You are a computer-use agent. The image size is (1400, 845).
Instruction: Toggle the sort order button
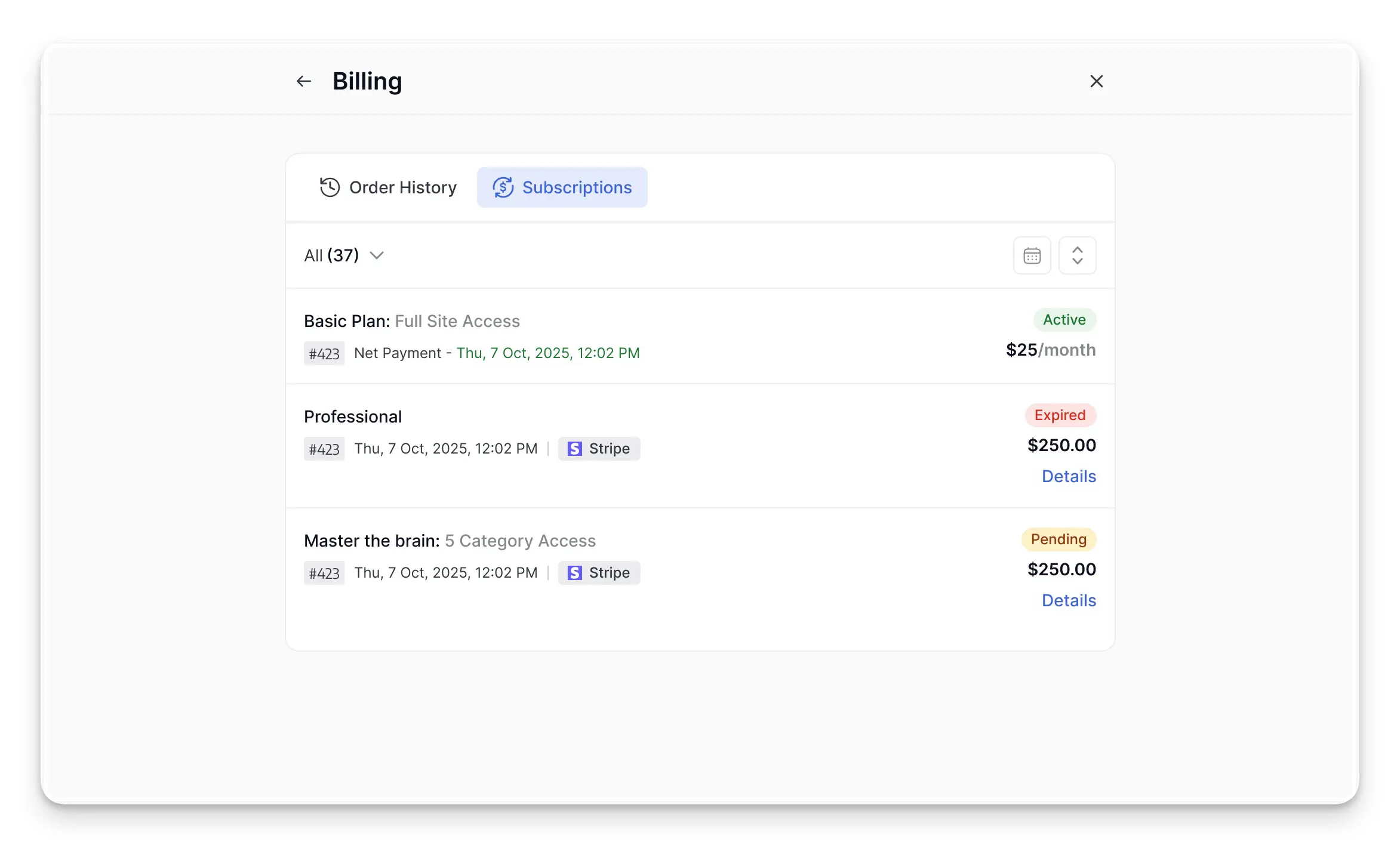point(1077,255)
